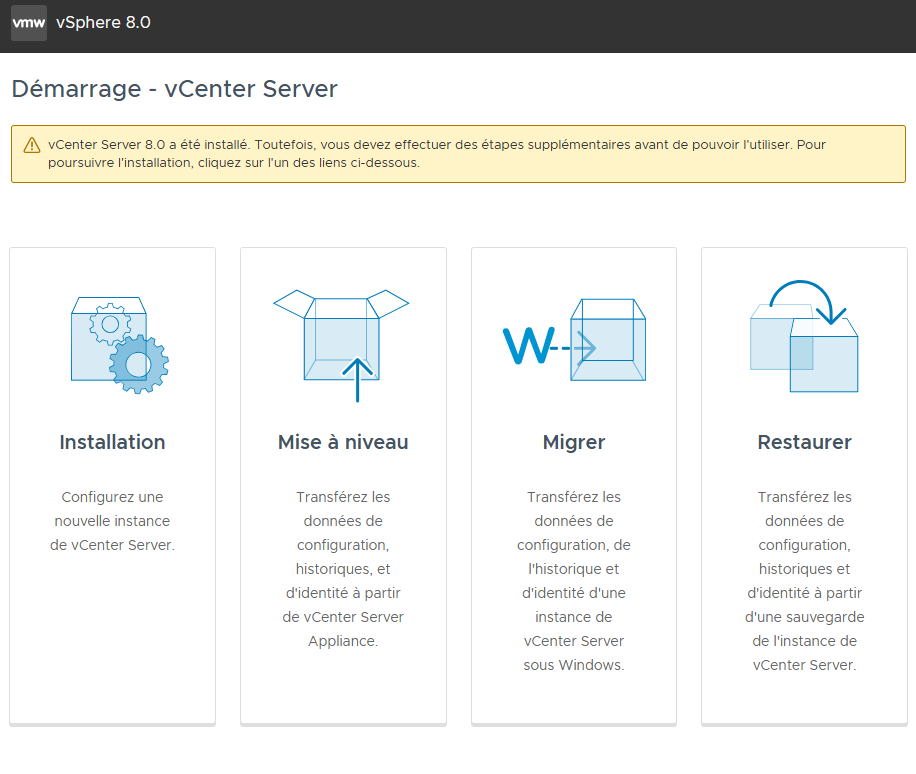Viewport: 916px width, 774px height.
Task: Click Restaurer description mentioning 'd'une sauvegarde'
Action: tap(804, 581)
